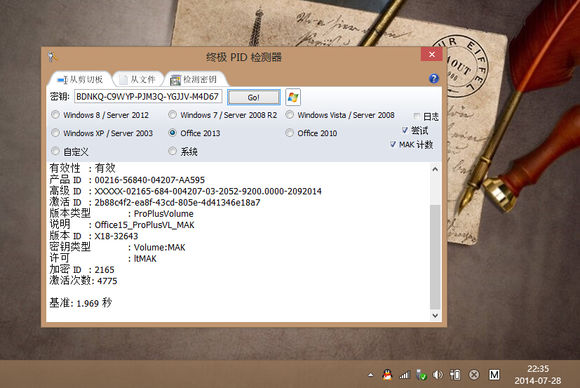Click the 密钥 product key input field
Viewport: 580px width, 388px height.
tap(148, 97)
